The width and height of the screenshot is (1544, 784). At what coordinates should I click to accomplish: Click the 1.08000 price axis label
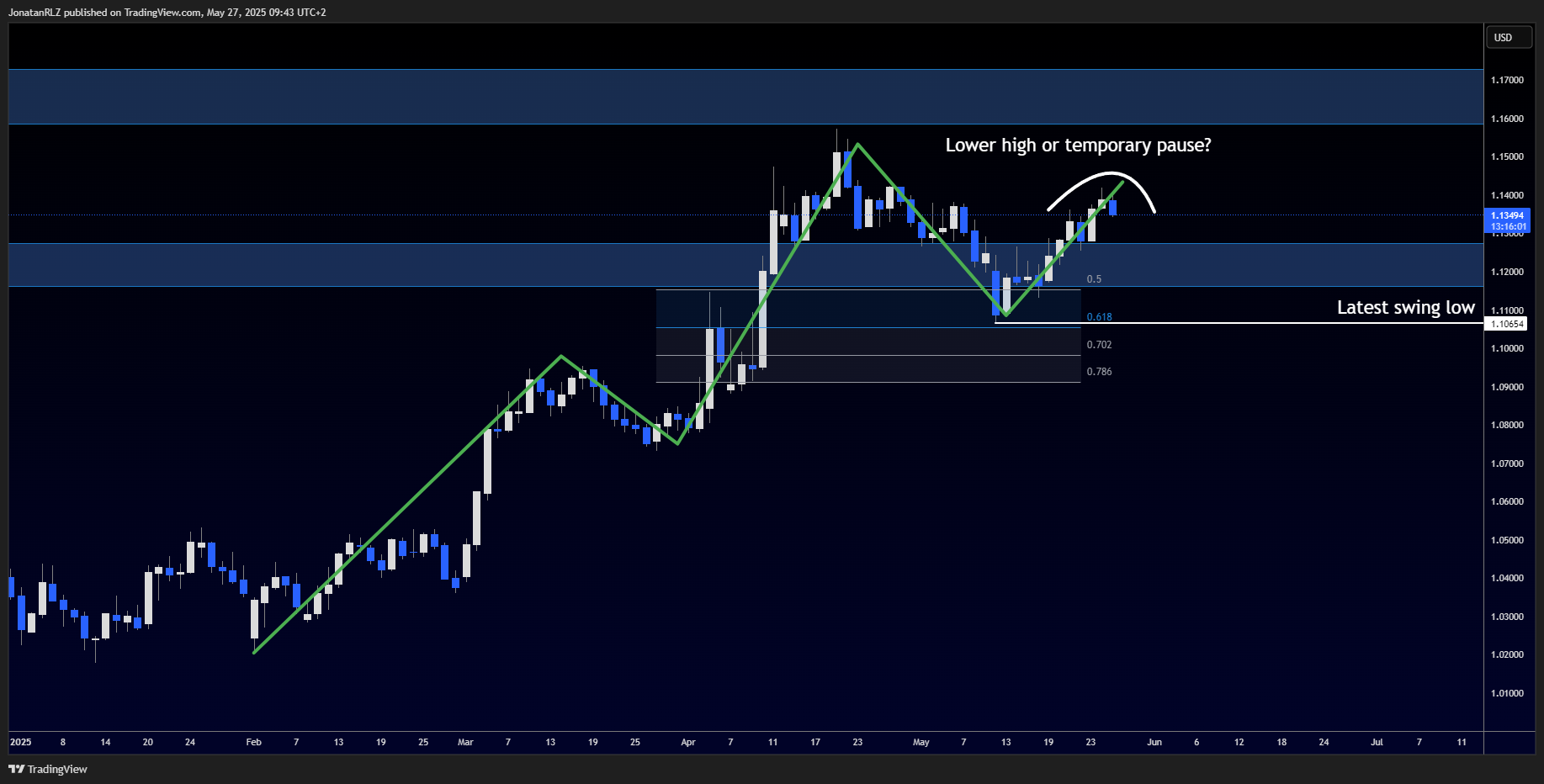tap(1507, 425)
